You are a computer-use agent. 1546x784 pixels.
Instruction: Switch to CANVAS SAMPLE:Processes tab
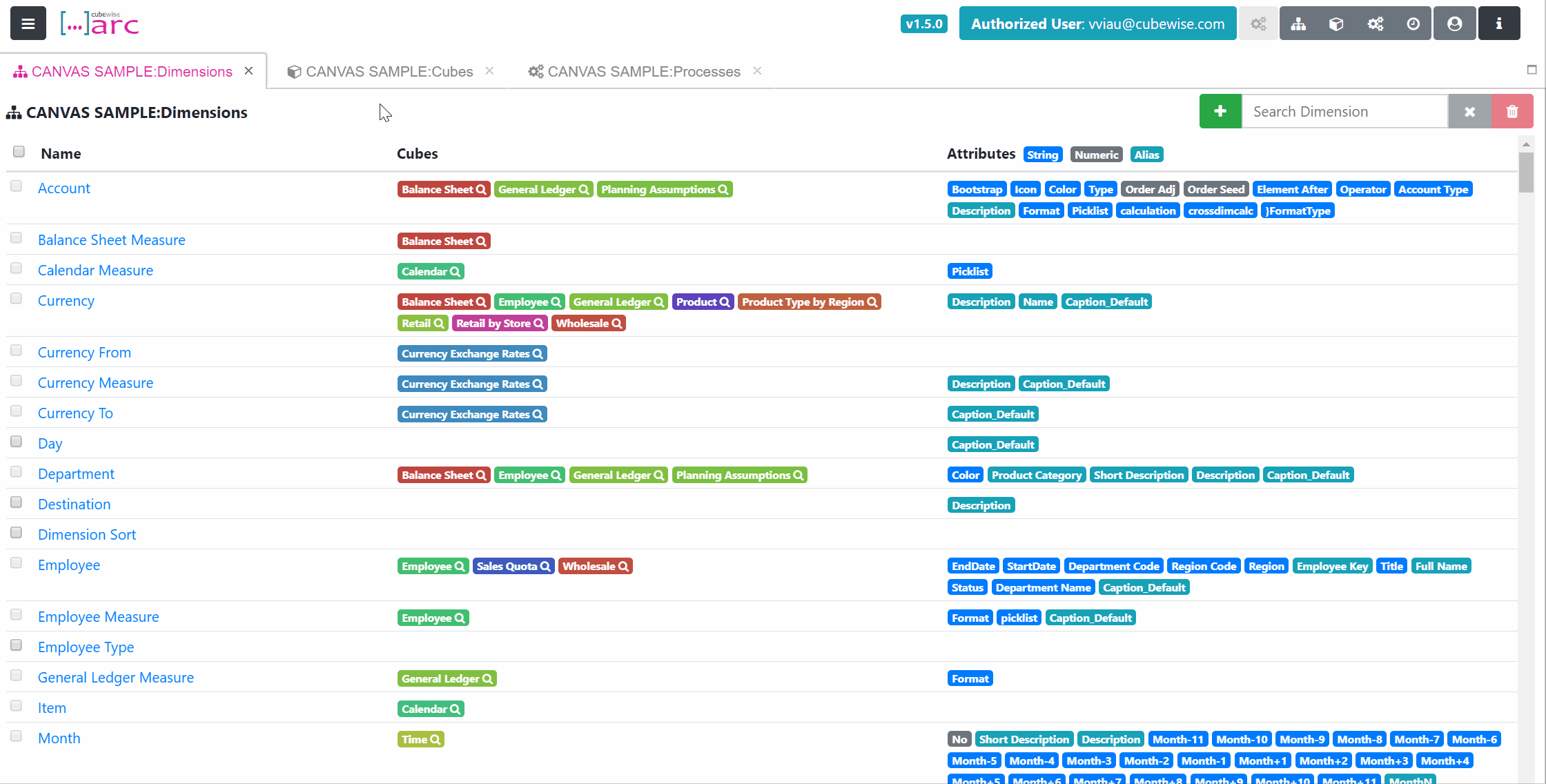643,72
